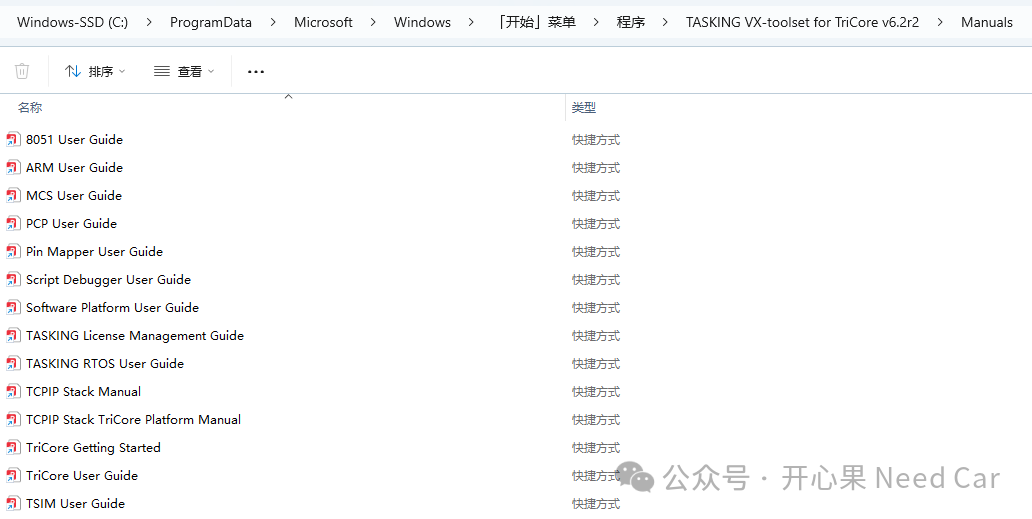
Task: Click the PDF shortcut icon of MCS User Guide
Action: (13, 196)
